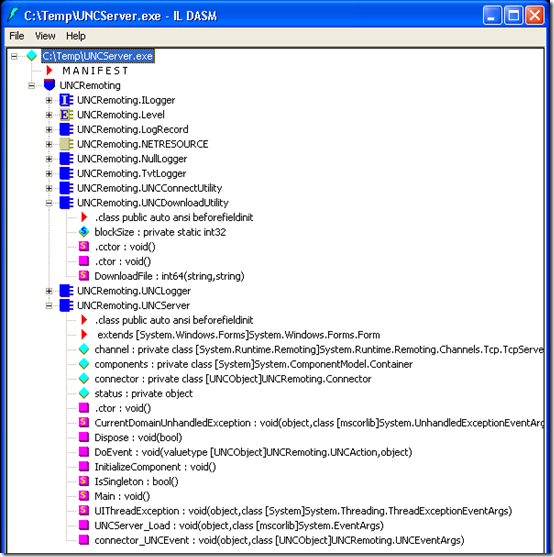Close the IL DASM window

tap(535, 16)
